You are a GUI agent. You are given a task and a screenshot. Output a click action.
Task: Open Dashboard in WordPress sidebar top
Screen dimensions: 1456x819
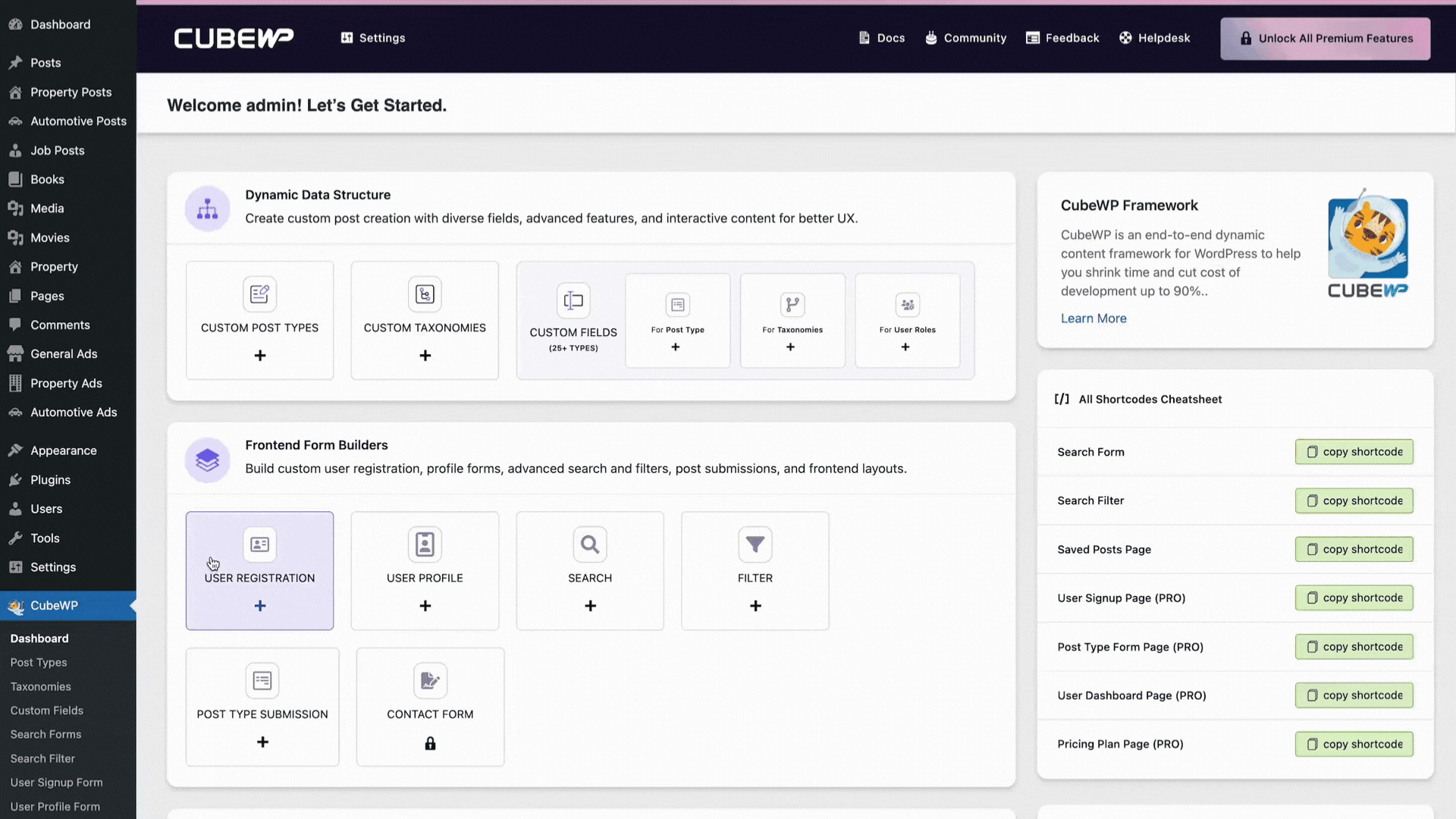68,24
